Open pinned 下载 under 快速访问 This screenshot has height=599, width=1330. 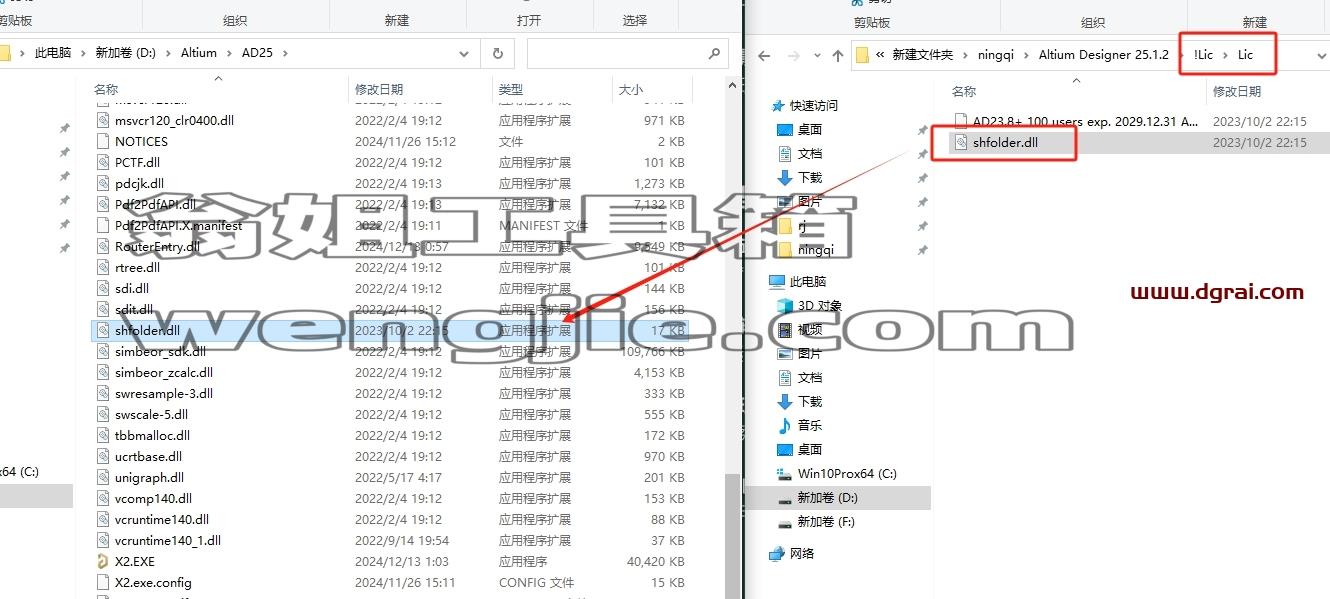[x=809, y=177]
